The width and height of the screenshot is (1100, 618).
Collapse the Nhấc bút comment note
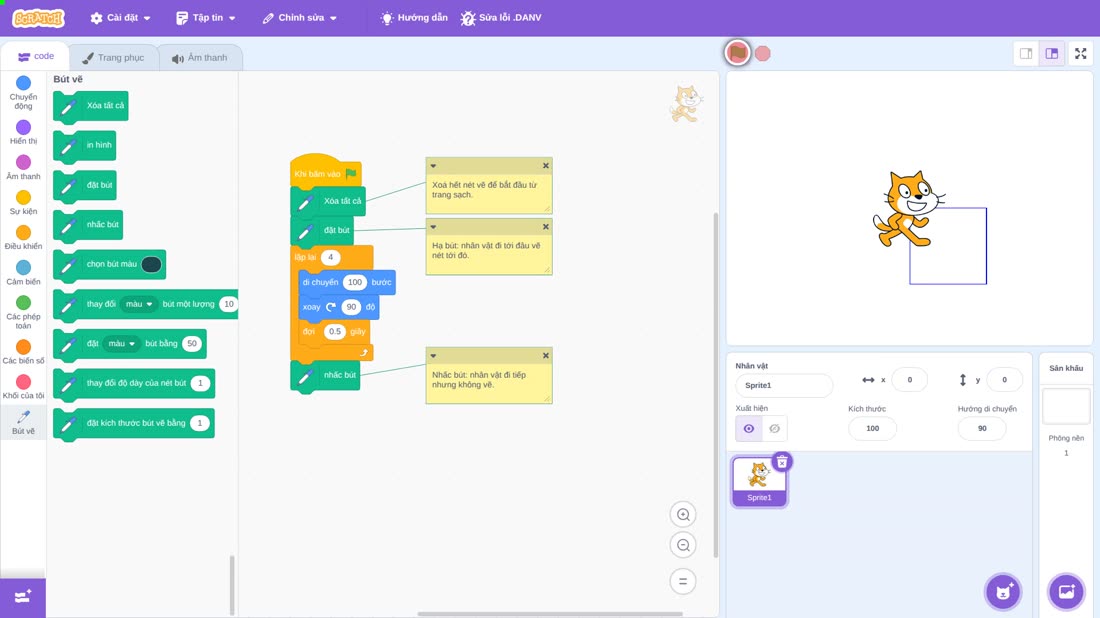[434, 356]
